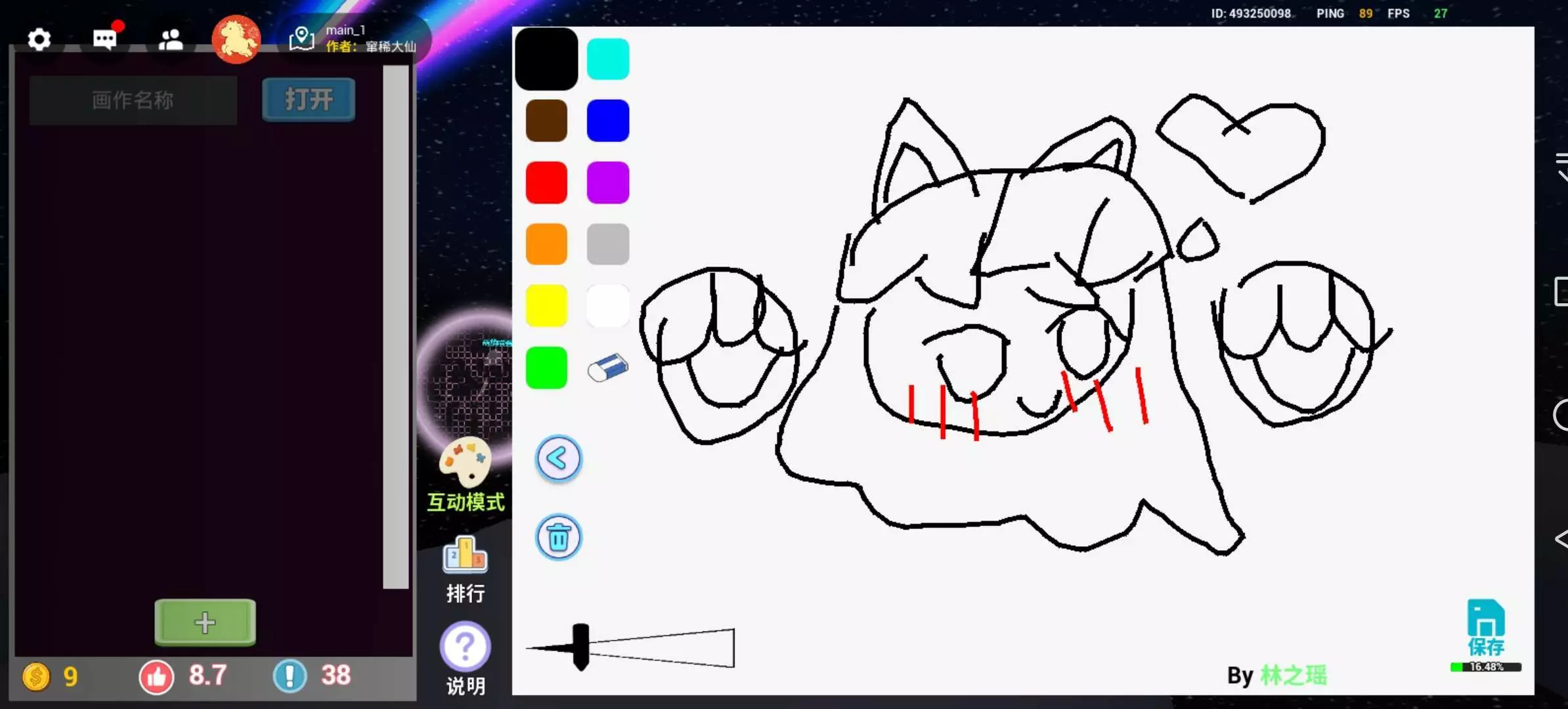Image resolution: width=1568 pixels, height=709 pixels.
Task: Open the help question mark icon
Action: click(x=465, y=647)
